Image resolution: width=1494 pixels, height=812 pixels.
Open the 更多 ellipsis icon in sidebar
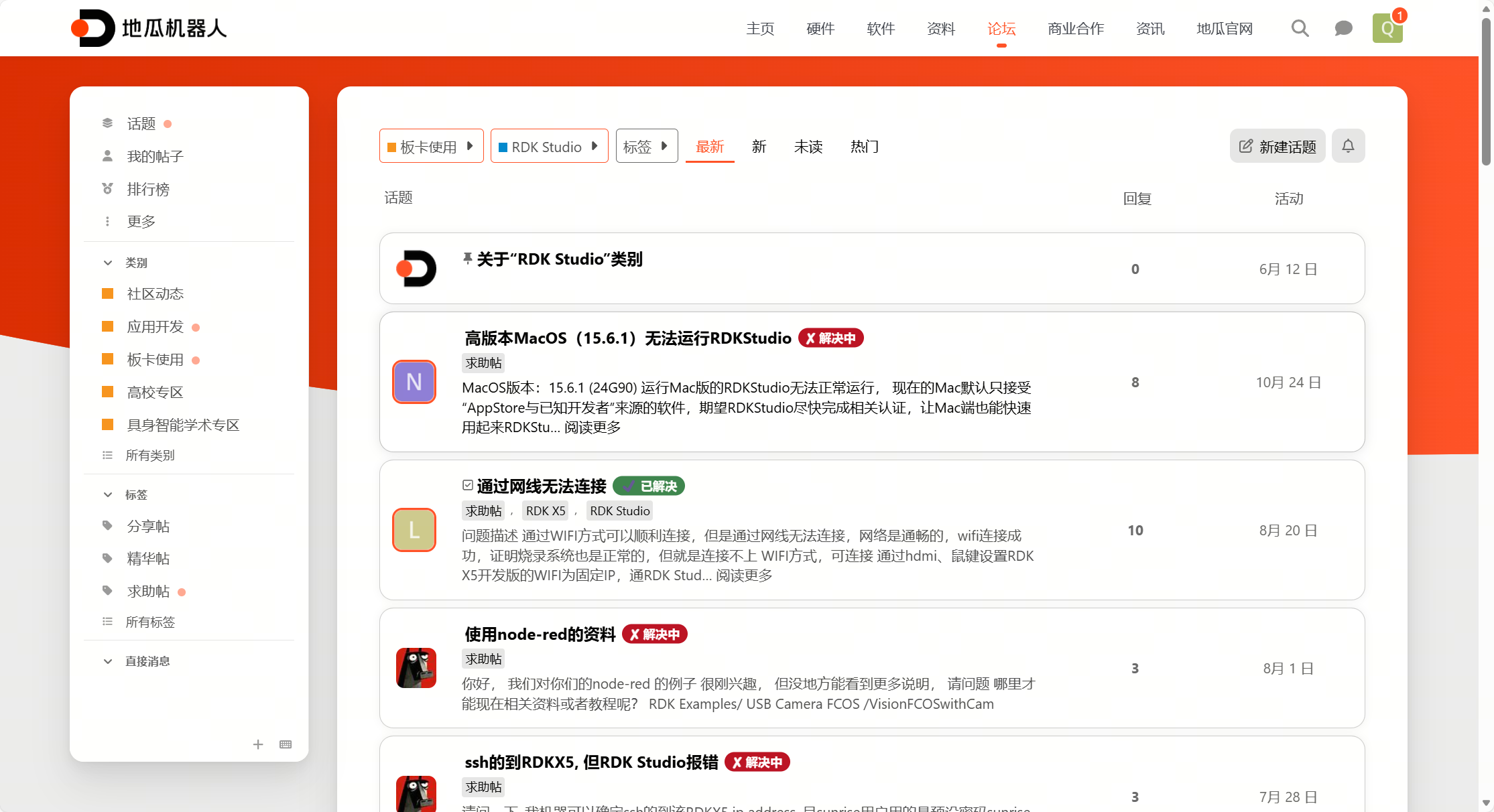click(107, 221)
